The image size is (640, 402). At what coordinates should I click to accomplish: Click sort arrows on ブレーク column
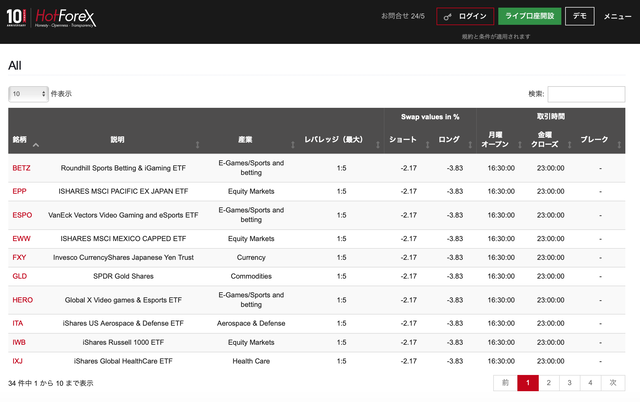619,145
